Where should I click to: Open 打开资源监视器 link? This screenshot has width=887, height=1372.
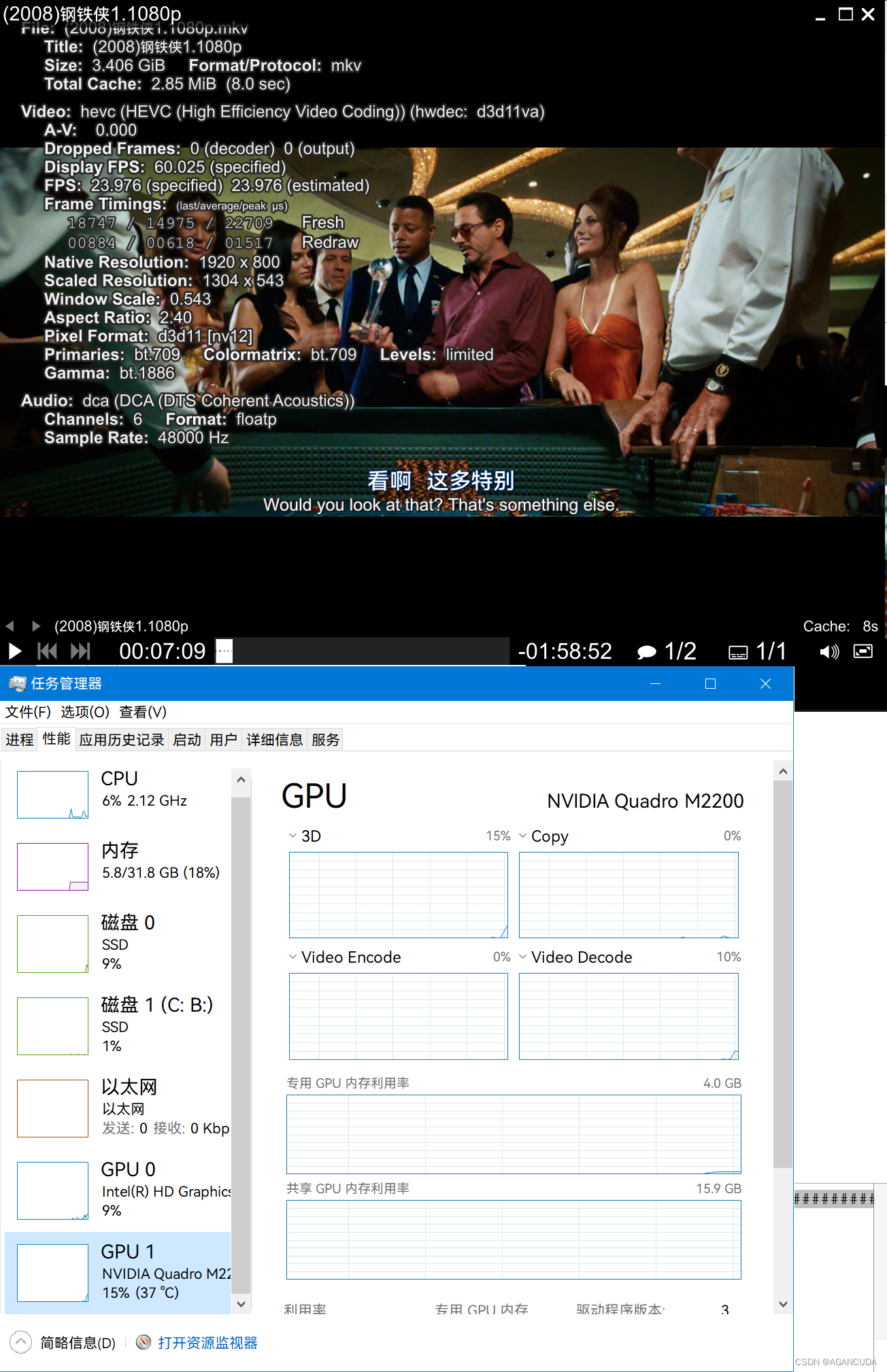click(x=207, y=1342)
